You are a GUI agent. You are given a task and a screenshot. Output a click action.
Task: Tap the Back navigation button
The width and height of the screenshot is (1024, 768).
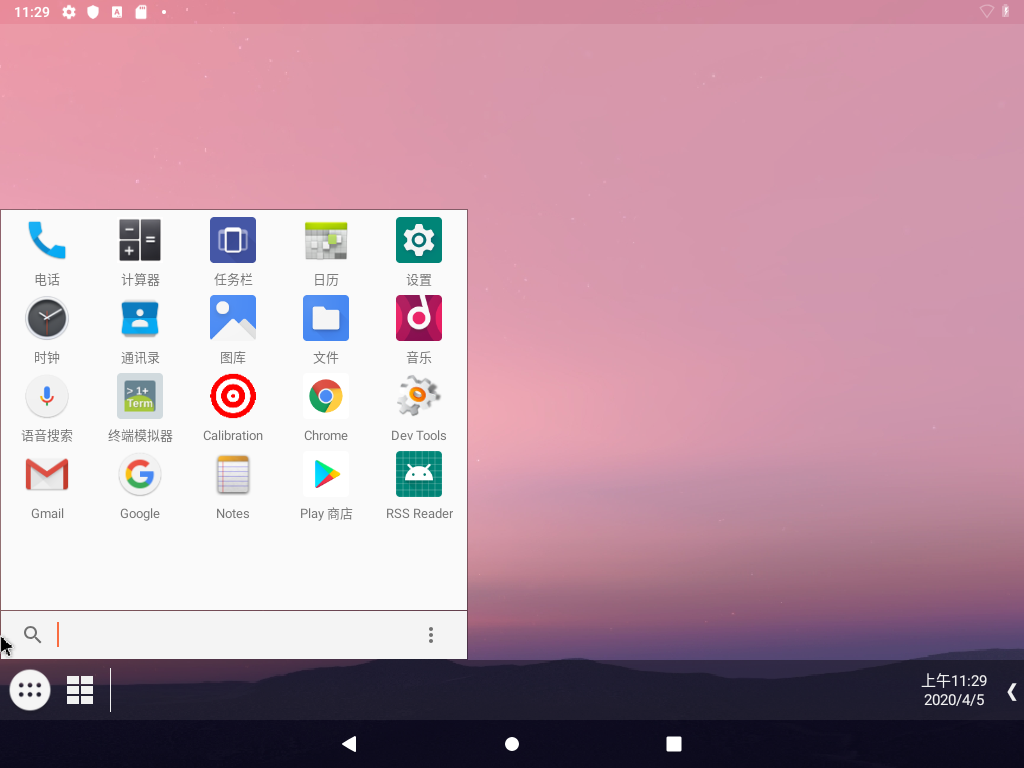349,744
